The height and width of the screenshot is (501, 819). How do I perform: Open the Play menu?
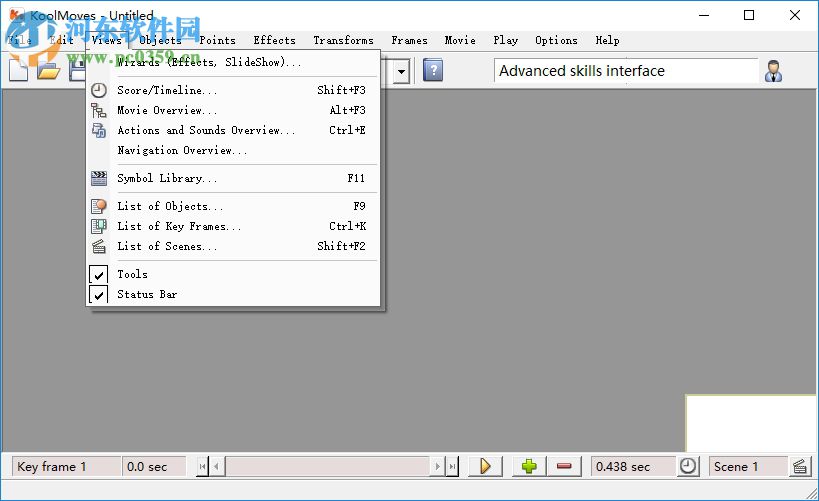506,40
